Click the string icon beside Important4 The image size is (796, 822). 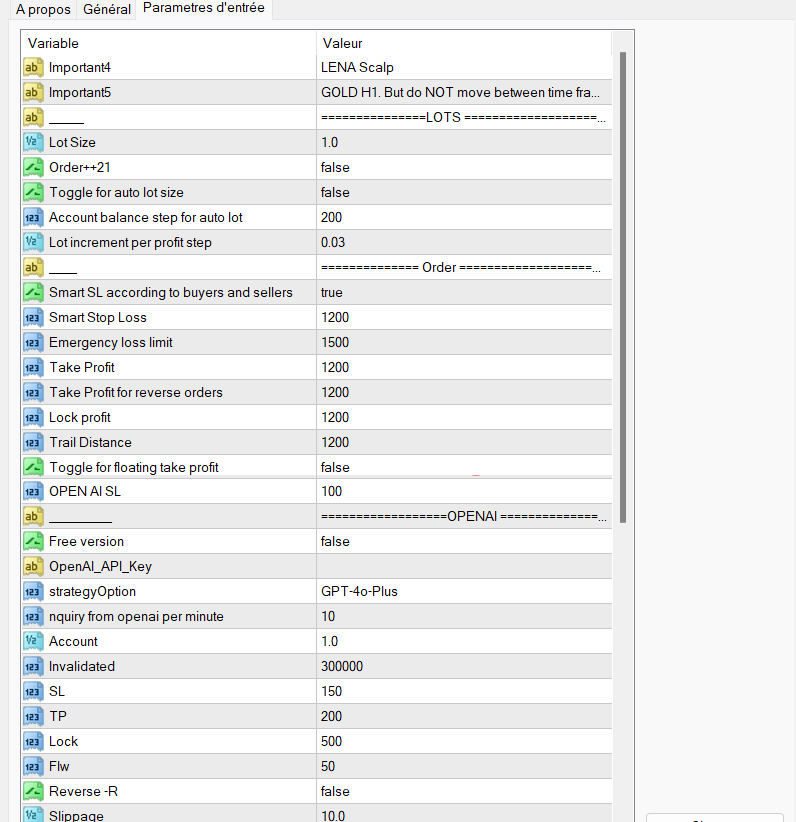(33, 68)
